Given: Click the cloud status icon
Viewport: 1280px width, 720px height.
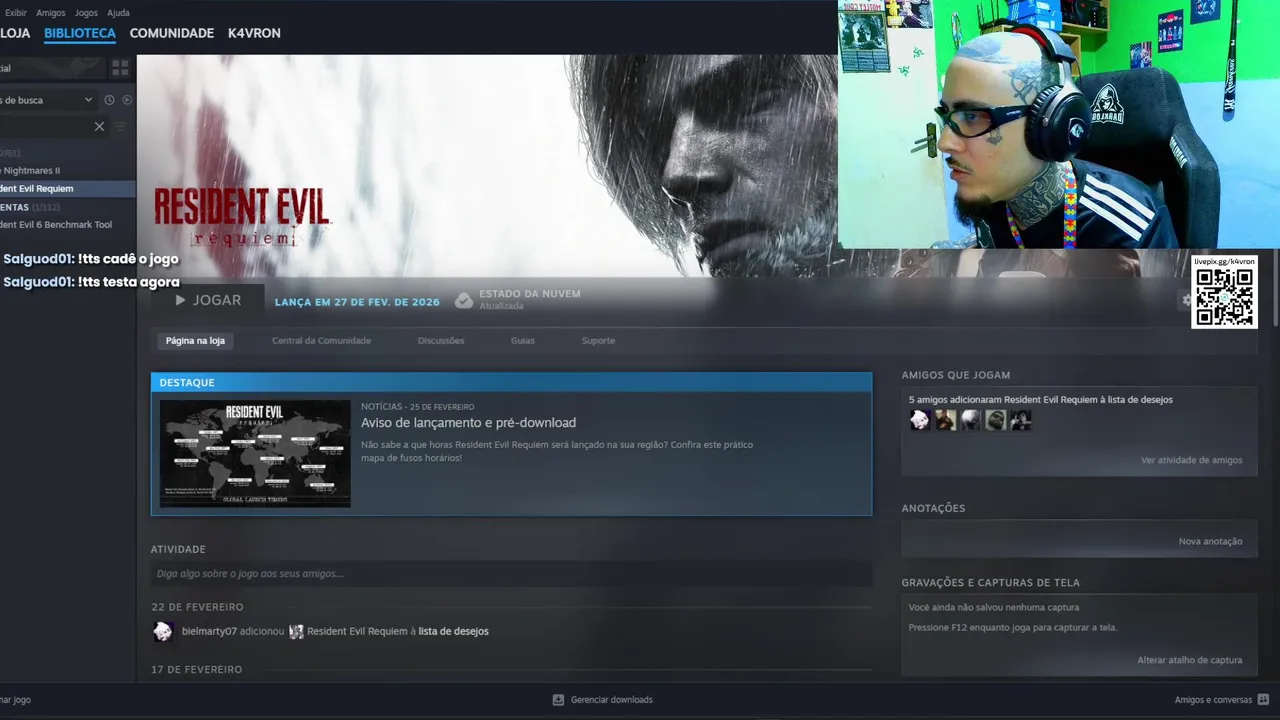Looking at the screenshot, I should pos(464,300).
